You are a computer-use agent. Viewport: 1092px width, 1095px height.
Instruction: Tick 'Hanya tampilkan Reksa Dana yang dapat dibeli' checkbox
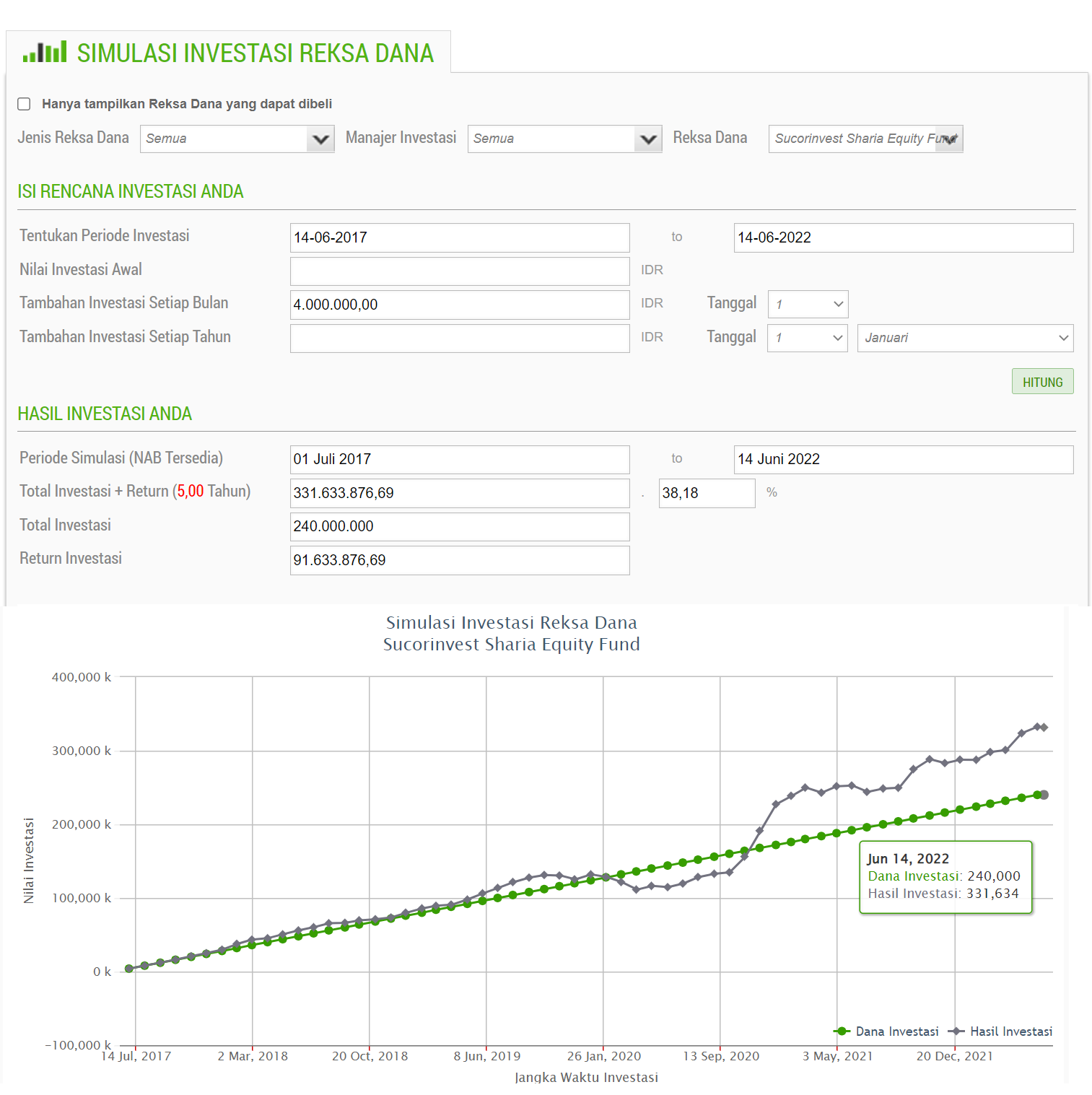[24, 104]
